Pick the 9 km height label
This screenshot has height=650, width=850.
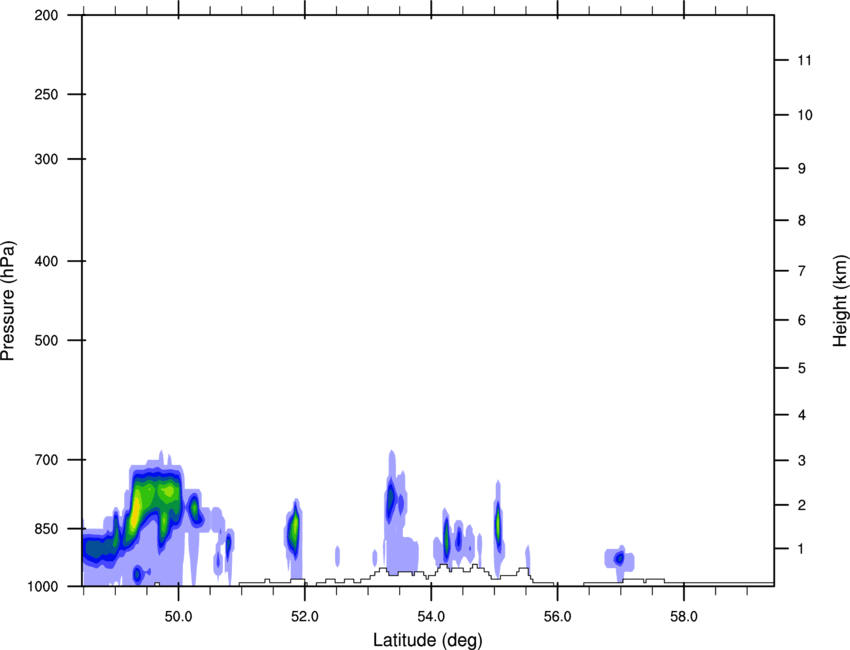tap(802, 169)
